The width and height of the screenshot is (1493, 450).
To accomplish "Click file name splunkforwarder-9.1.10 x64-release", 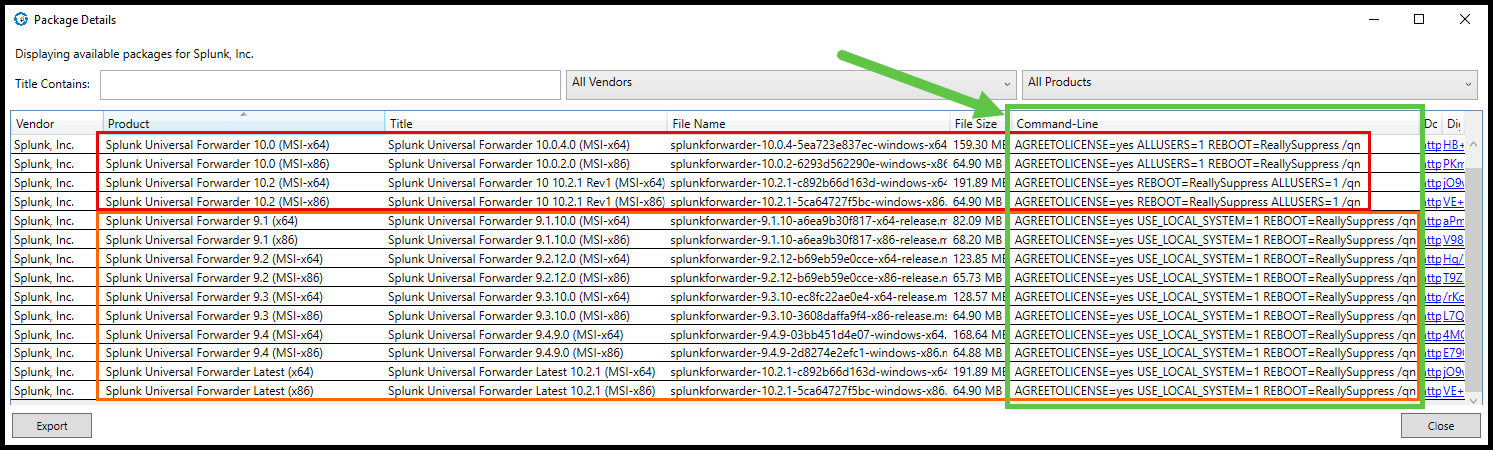I will (x=808, y=221).
